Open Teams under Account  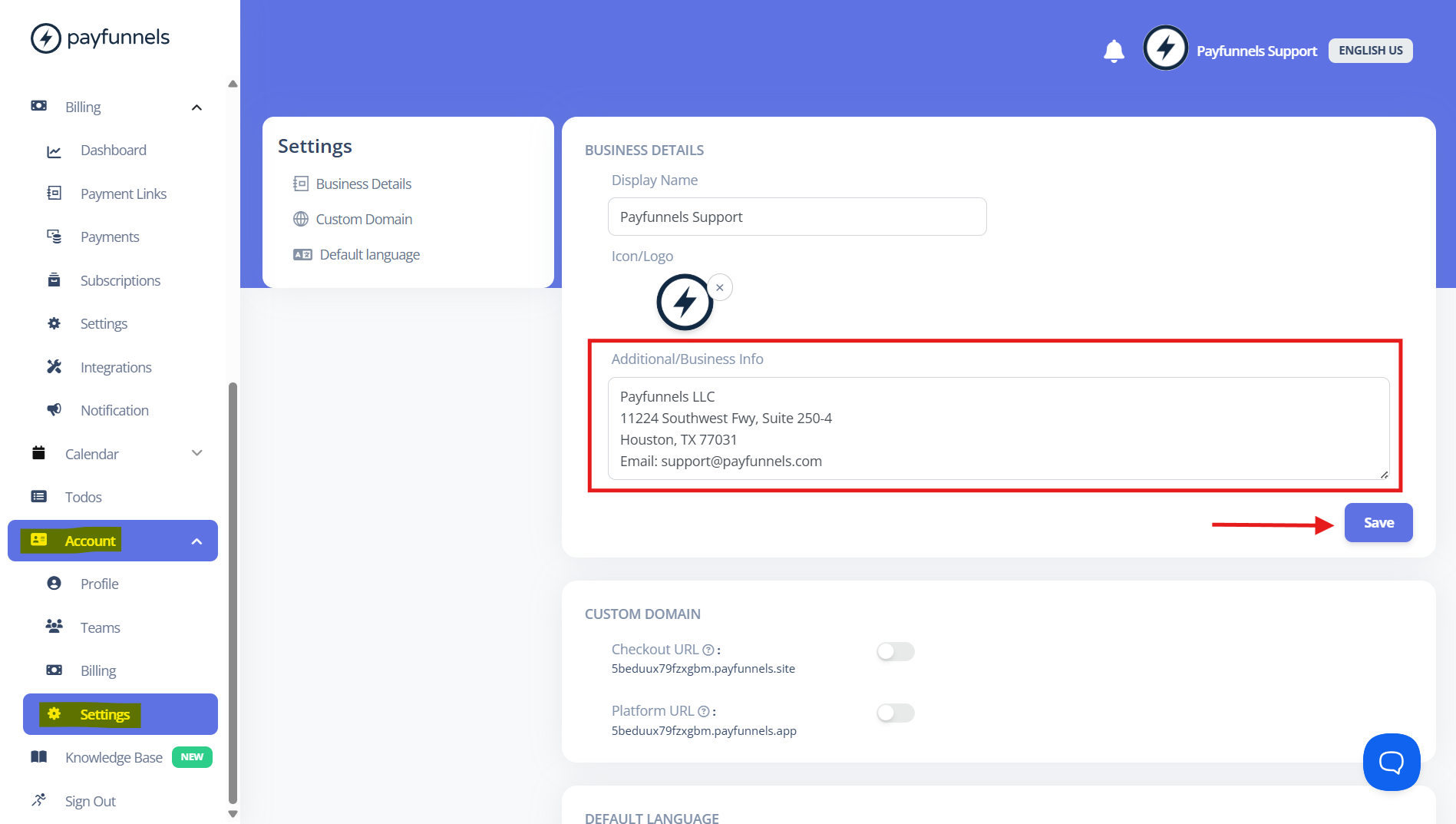[x=100, y=628]
